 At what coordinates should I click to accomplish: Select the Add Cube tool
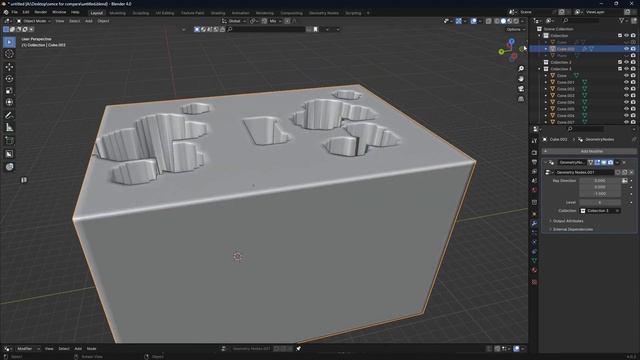pos(9,141)
